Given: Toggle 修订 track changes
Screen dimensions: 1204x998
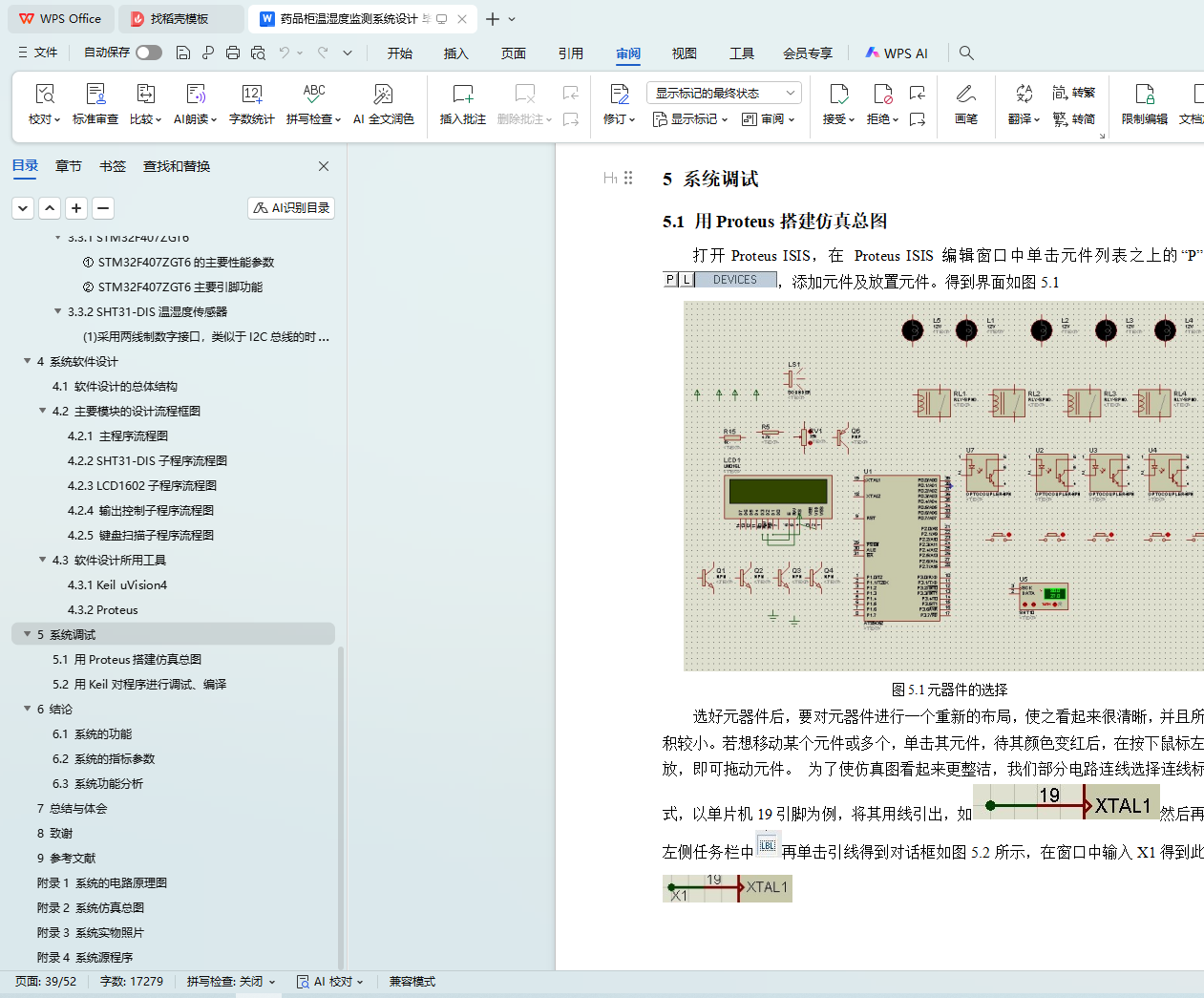Looking at the screenshot, I should click(x=619, y=104).
